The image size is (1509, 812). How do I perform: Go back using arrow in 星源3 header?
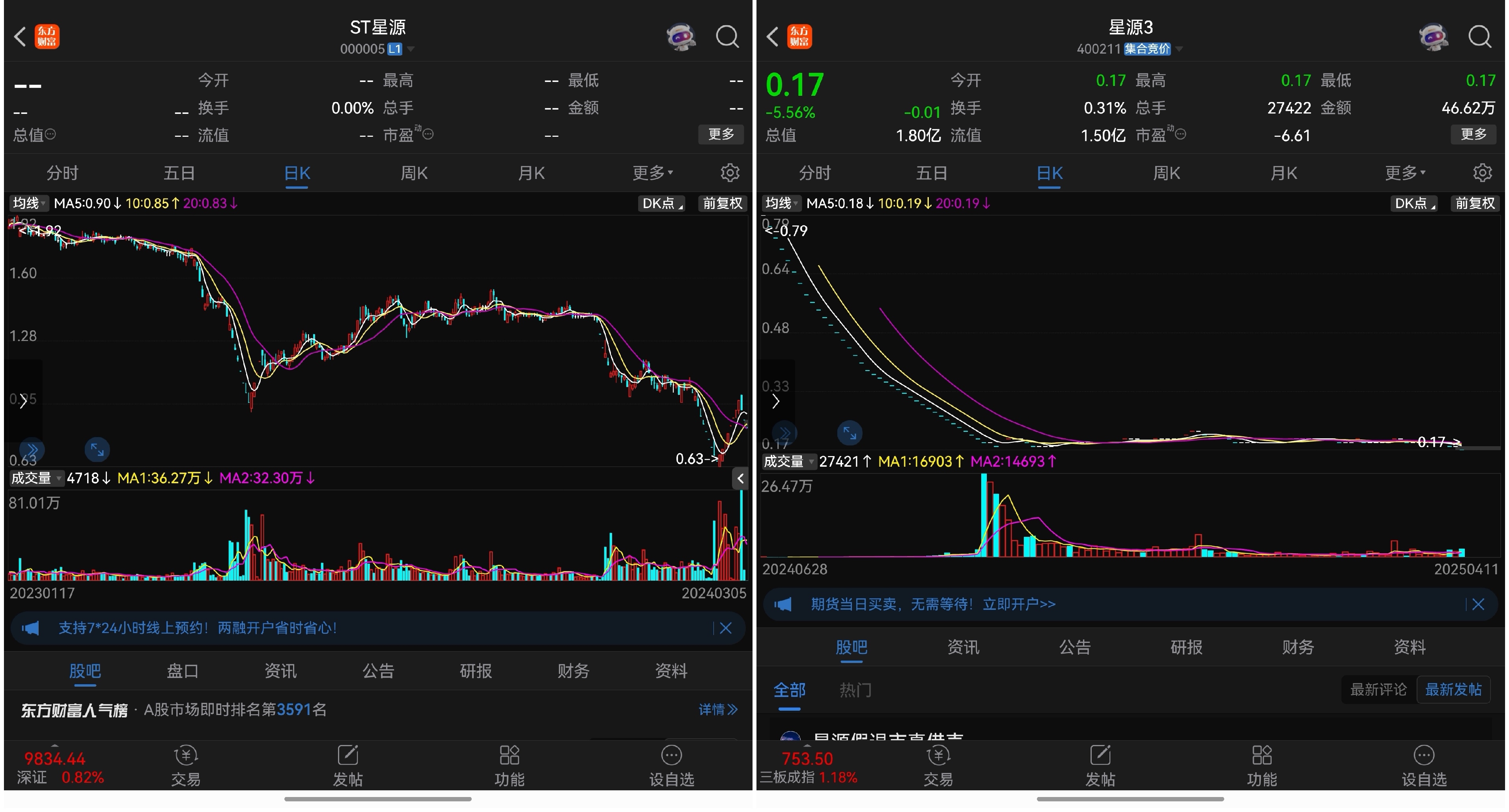click(773, 36)
